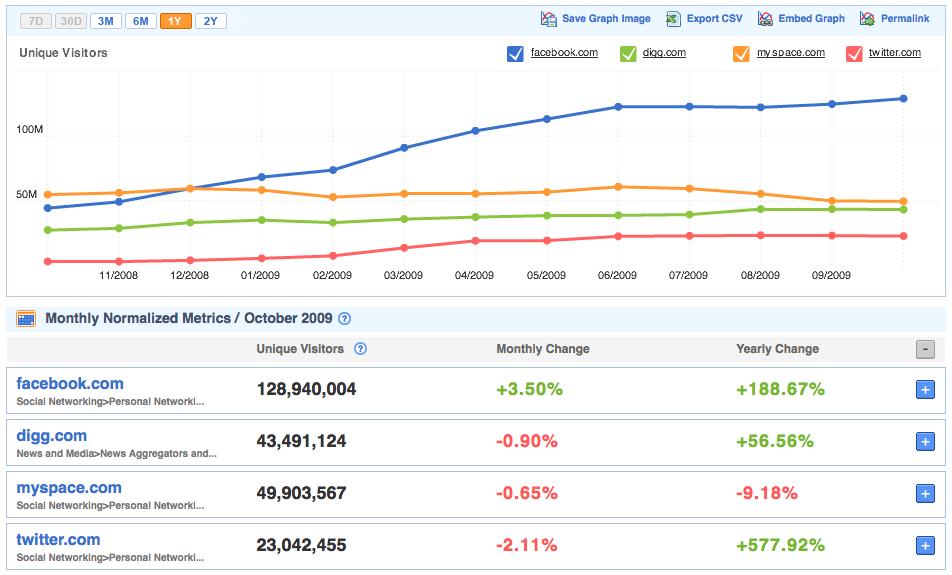Click digg monthly change -0.90%

click(527, 441)
